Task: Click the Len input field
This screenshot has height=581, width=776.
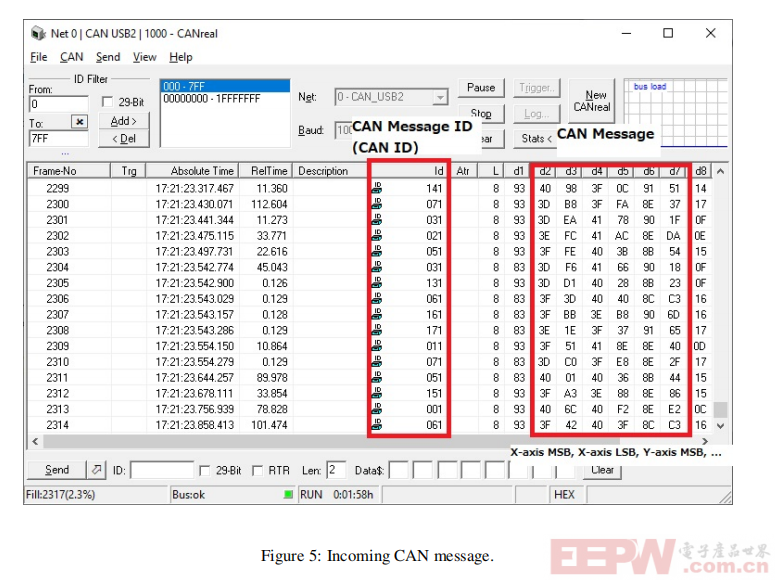Action: (x=336, y=470)
